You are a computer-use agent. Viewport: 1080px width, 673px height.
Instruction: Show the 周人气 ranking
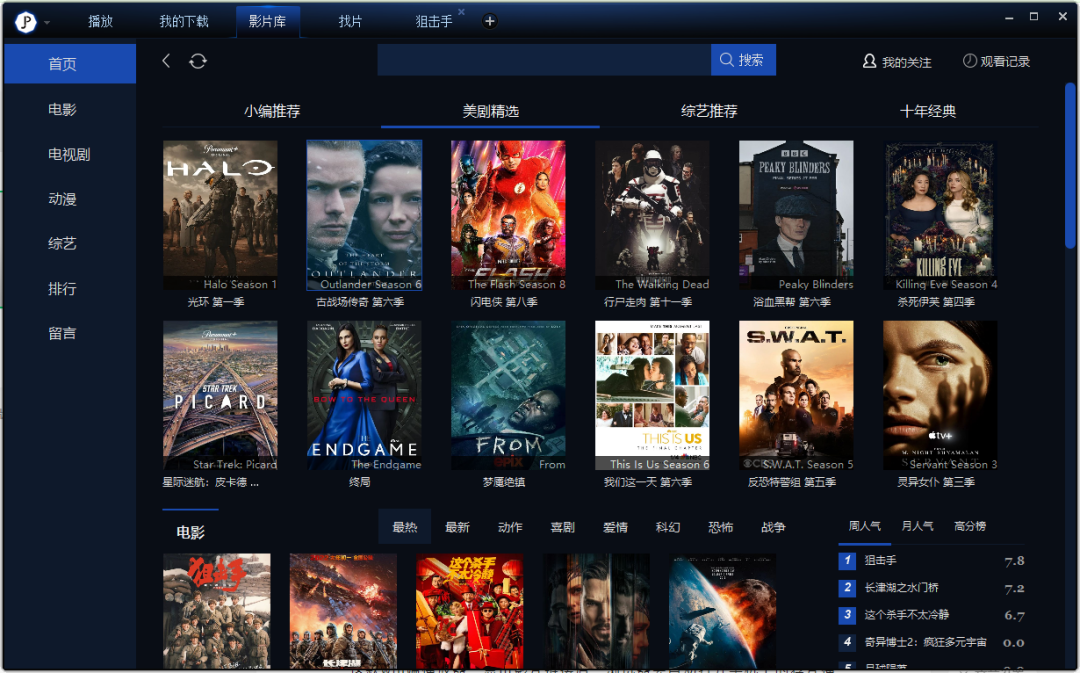(864, 526)
